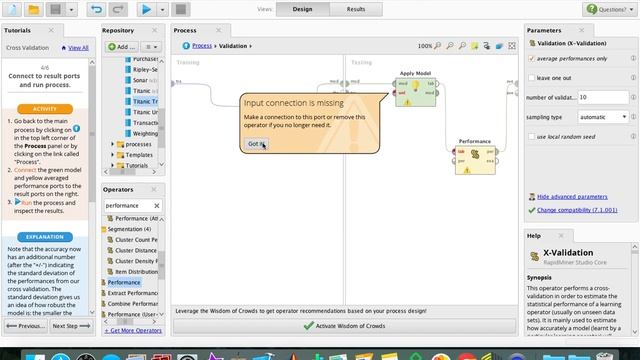Open the save options dropdown arrow

click(71, 9)
